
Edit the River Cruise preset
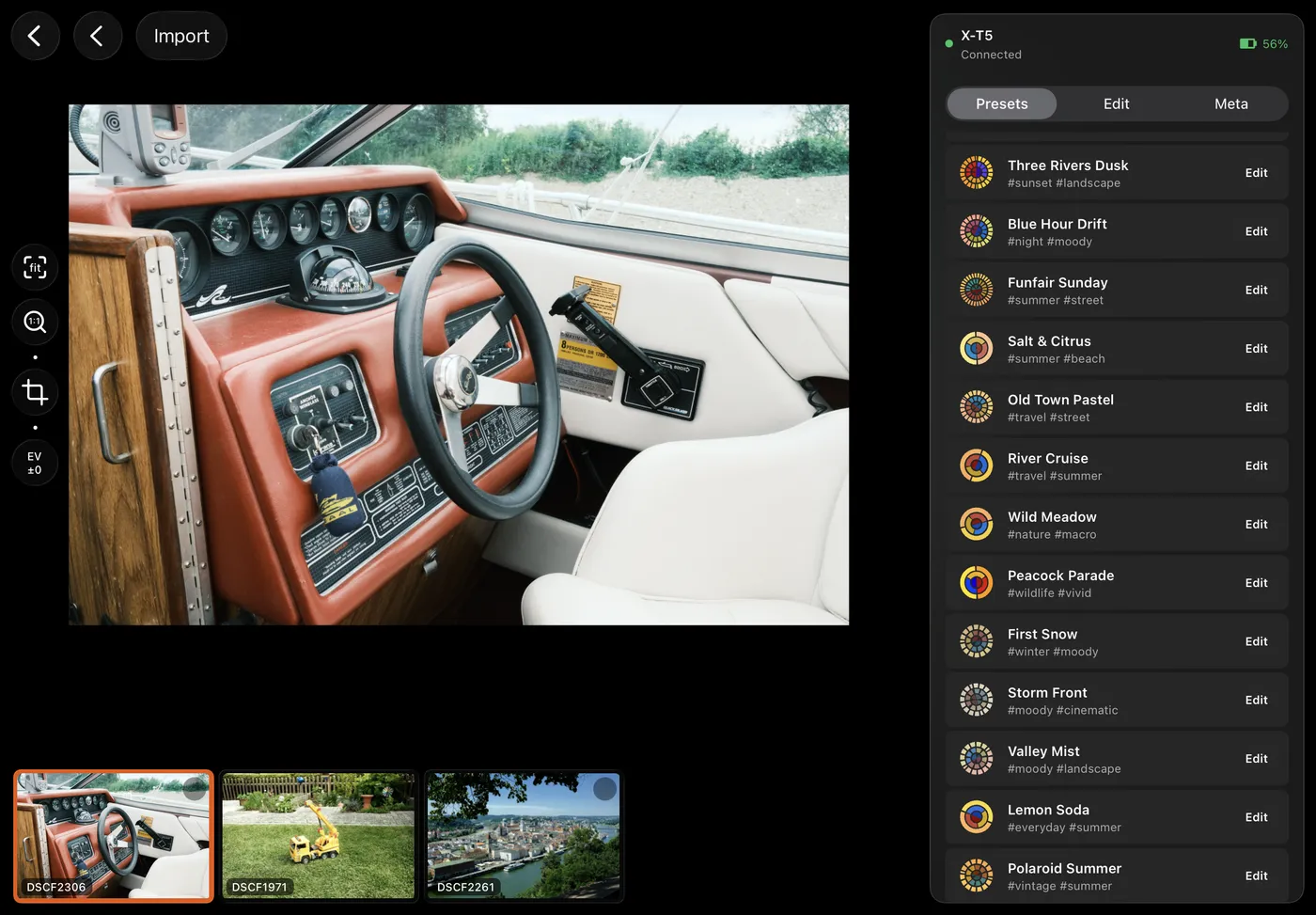(1256, 465)
